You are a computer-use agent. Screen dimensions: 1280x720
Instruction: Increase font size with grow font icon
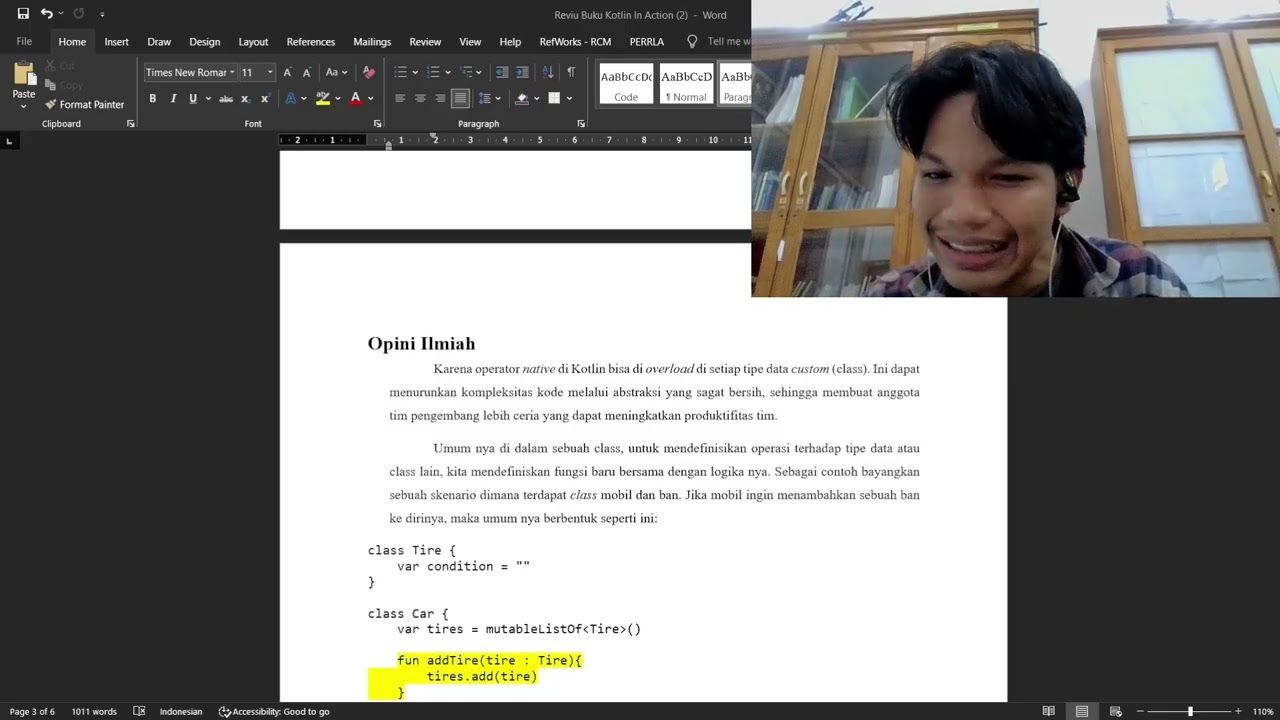click(287, 72)
